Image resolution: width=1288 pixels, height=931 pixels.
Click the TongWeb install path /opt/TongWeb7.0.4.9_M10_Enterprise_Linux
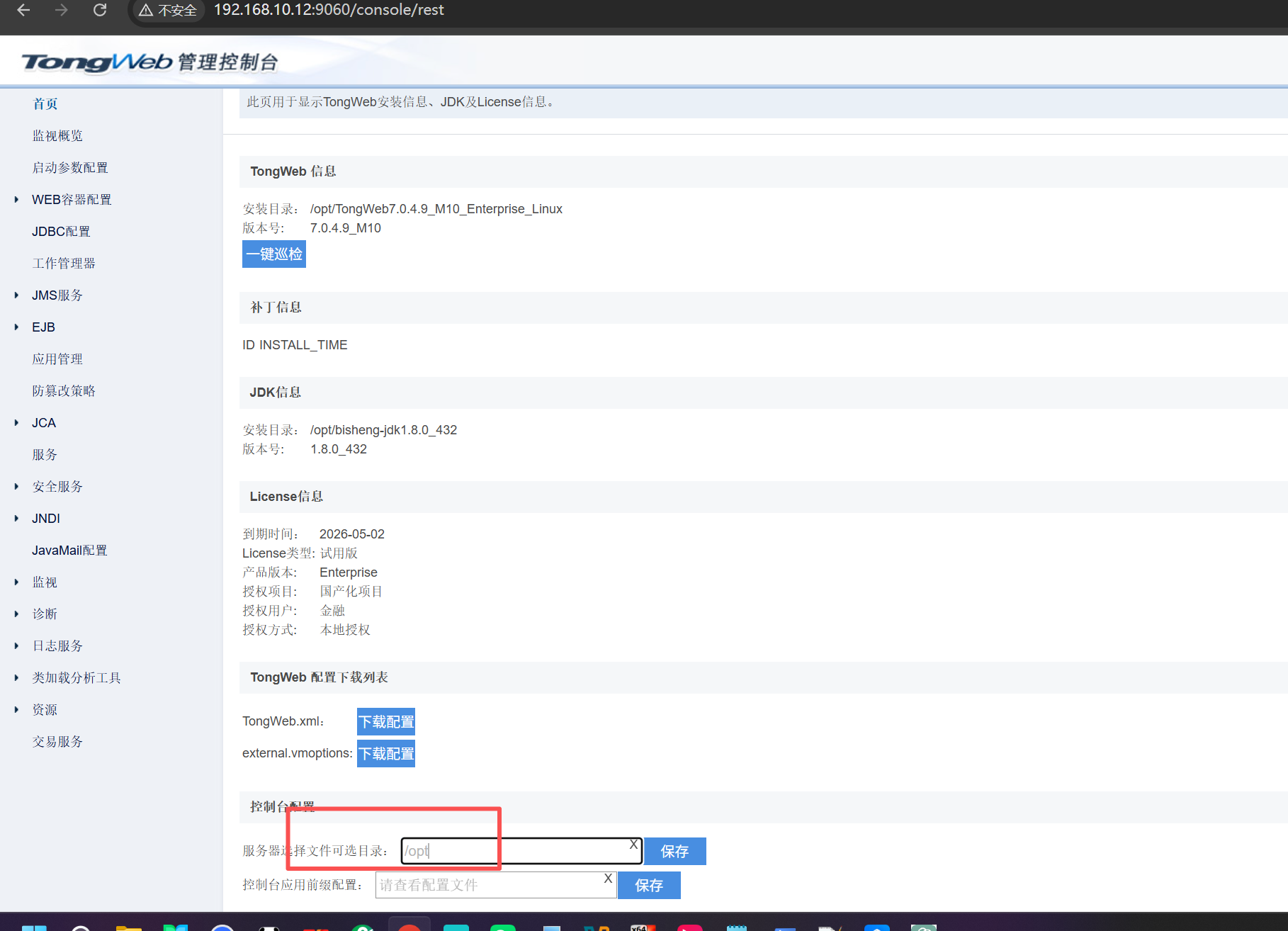[x=436, y=209]
